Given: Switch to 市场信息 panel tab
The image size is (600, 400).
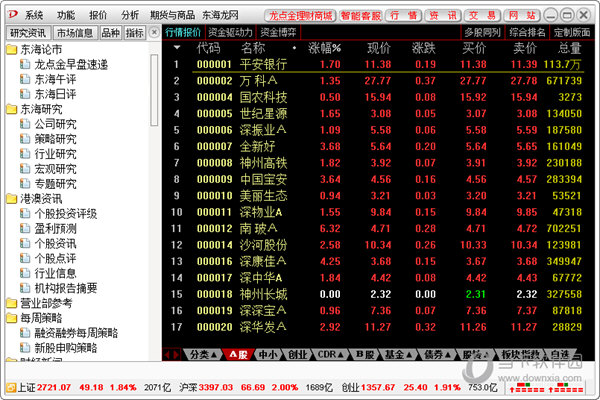Looking at the screenshot, I should (x=75, y=33).
